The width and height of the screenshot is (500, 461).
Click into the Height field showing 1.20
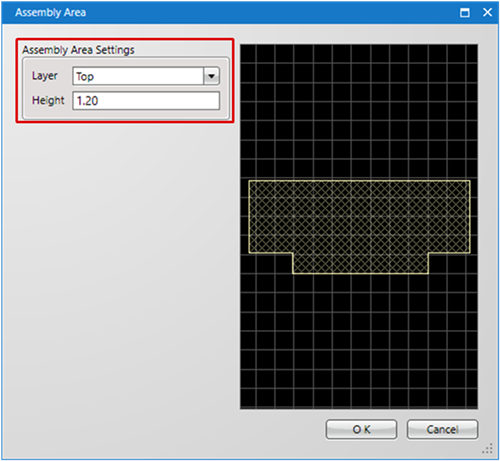[x=146, y=101]
